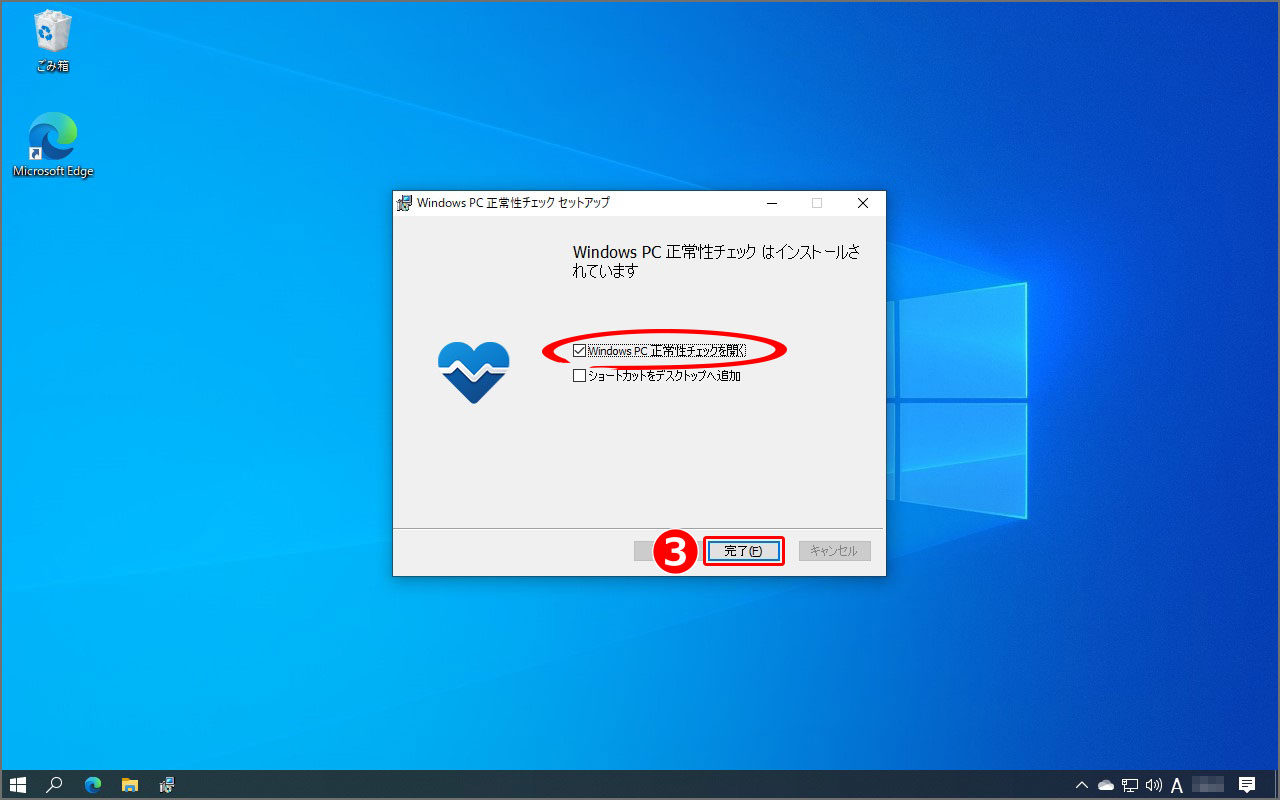Image resolution: width=1280 pixels, height=800 pixels.
Task: Close the PC Health Check setup window
Action: (x=863, y=203)
